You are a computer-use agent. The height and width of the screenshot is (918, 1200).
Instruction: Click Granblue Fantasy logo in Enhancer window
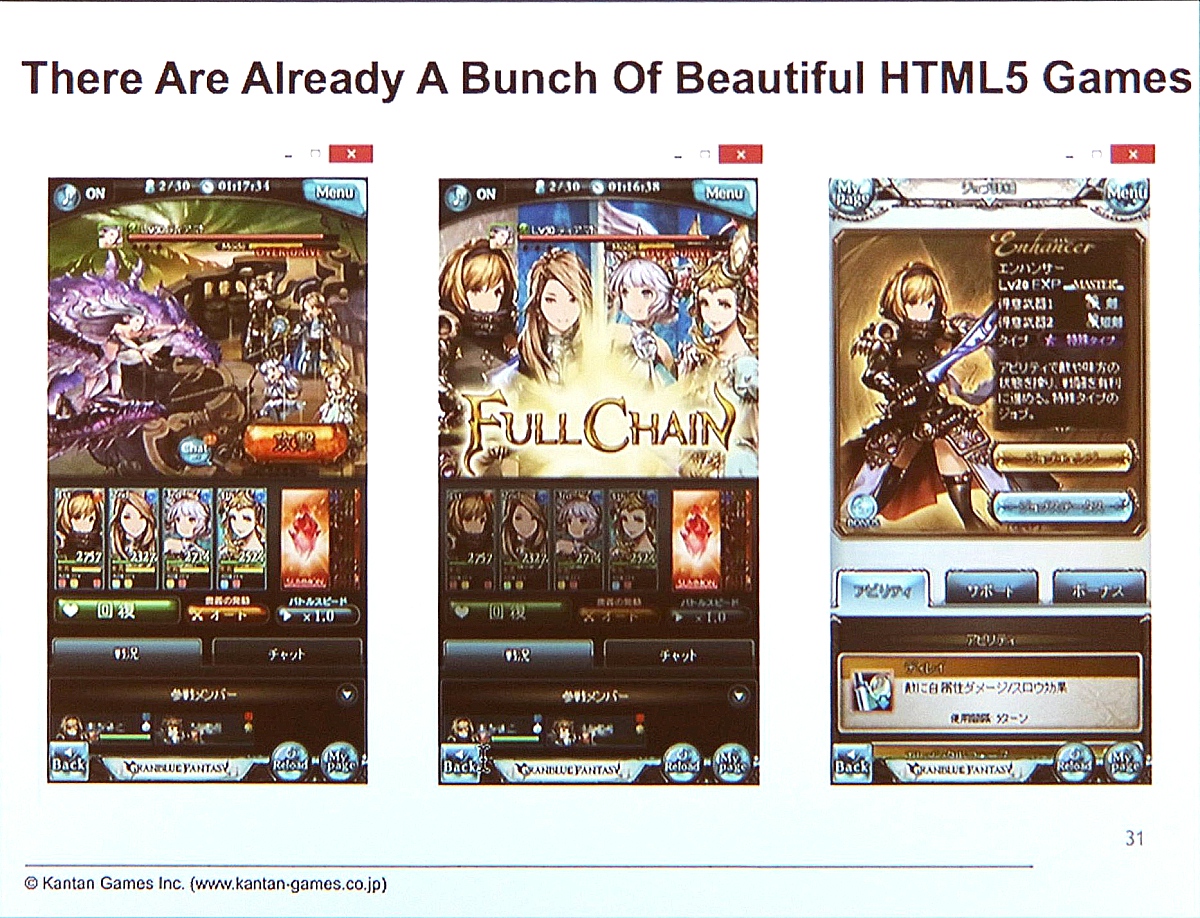click(x=963, y=768)
